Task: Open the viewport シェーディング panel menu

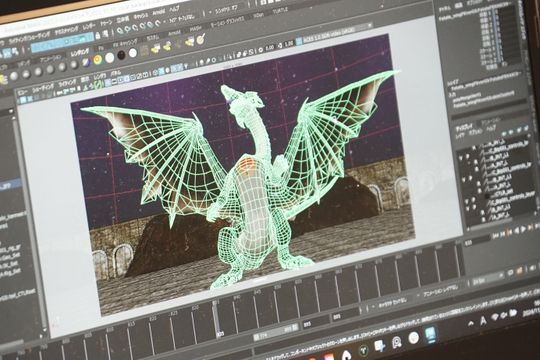Action: click(43, 88)
